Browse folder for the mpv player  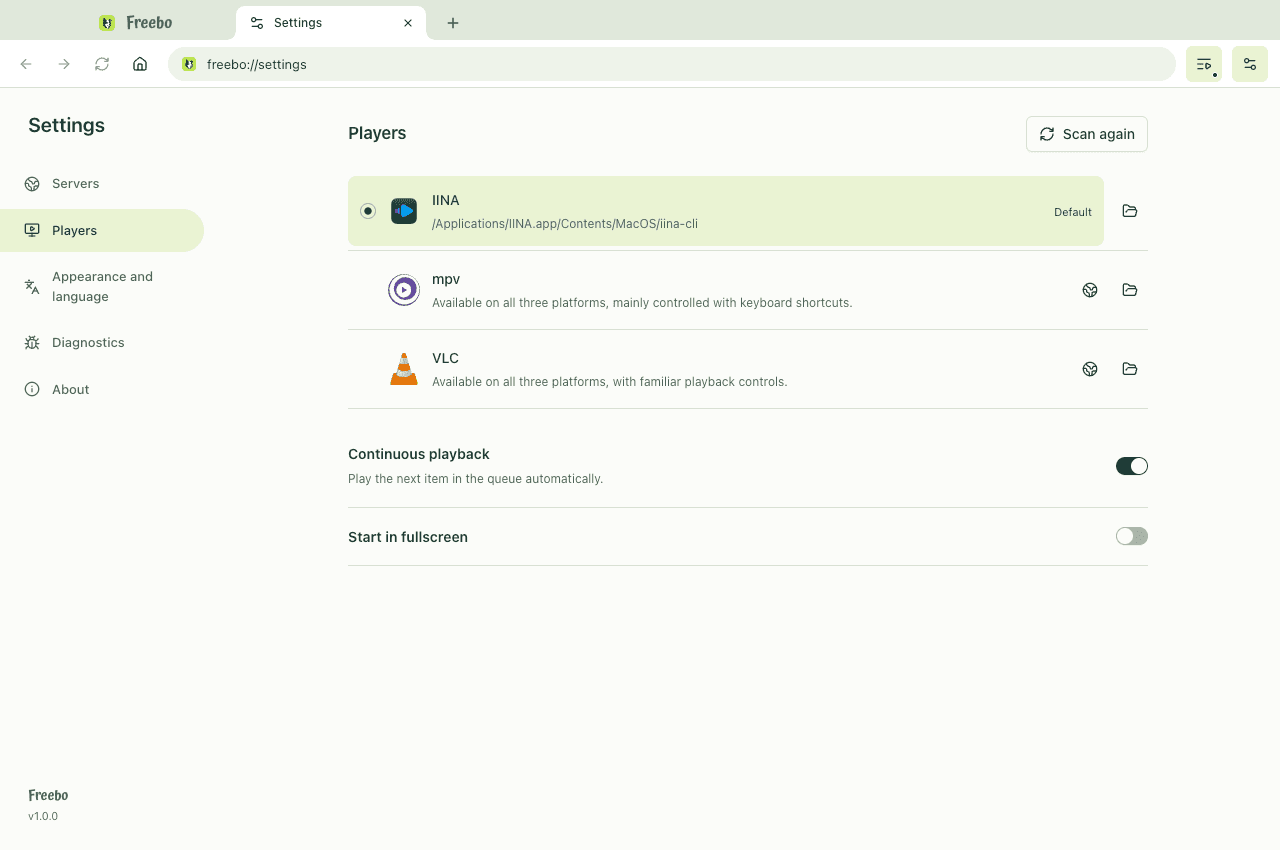tap(1130, 290)
